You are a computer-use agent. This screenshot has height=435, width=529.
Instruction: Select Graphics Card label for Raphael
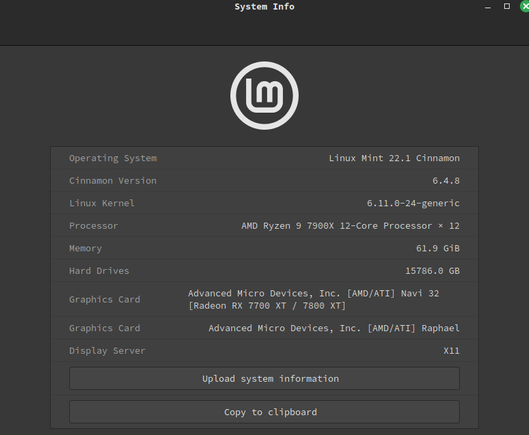(105, 328)
